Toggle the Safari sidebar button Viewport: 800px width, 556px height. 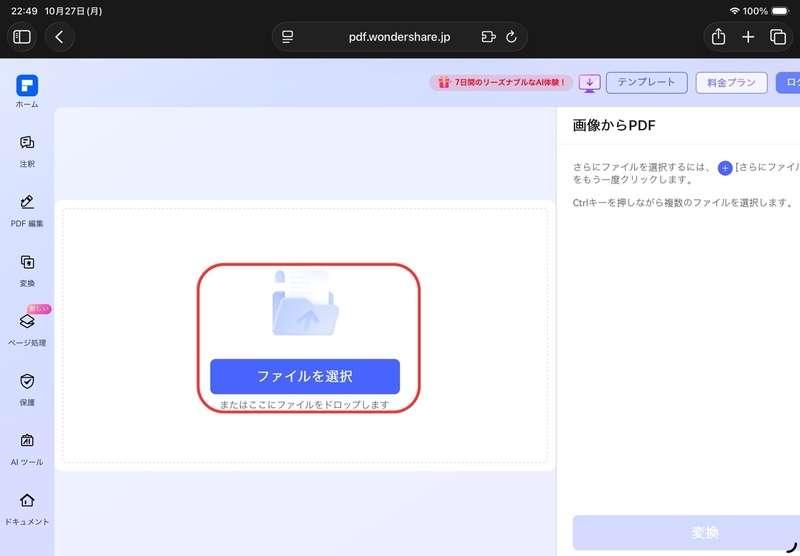point(21,37)
